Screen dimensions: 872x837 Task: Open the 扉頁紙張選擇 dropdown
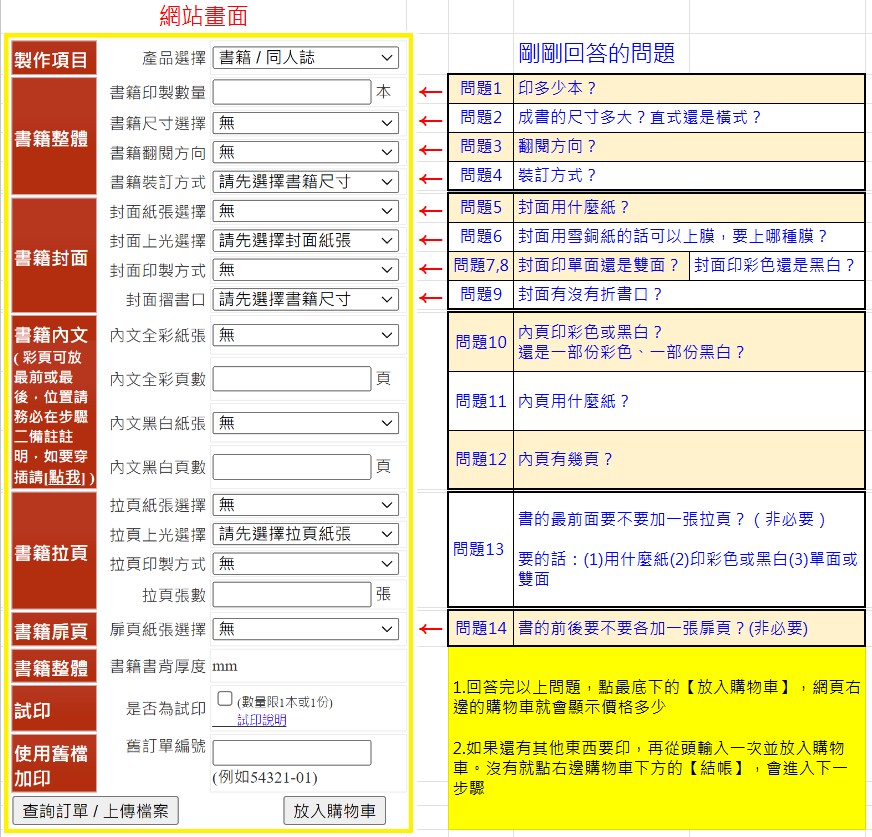click(305, 629)
